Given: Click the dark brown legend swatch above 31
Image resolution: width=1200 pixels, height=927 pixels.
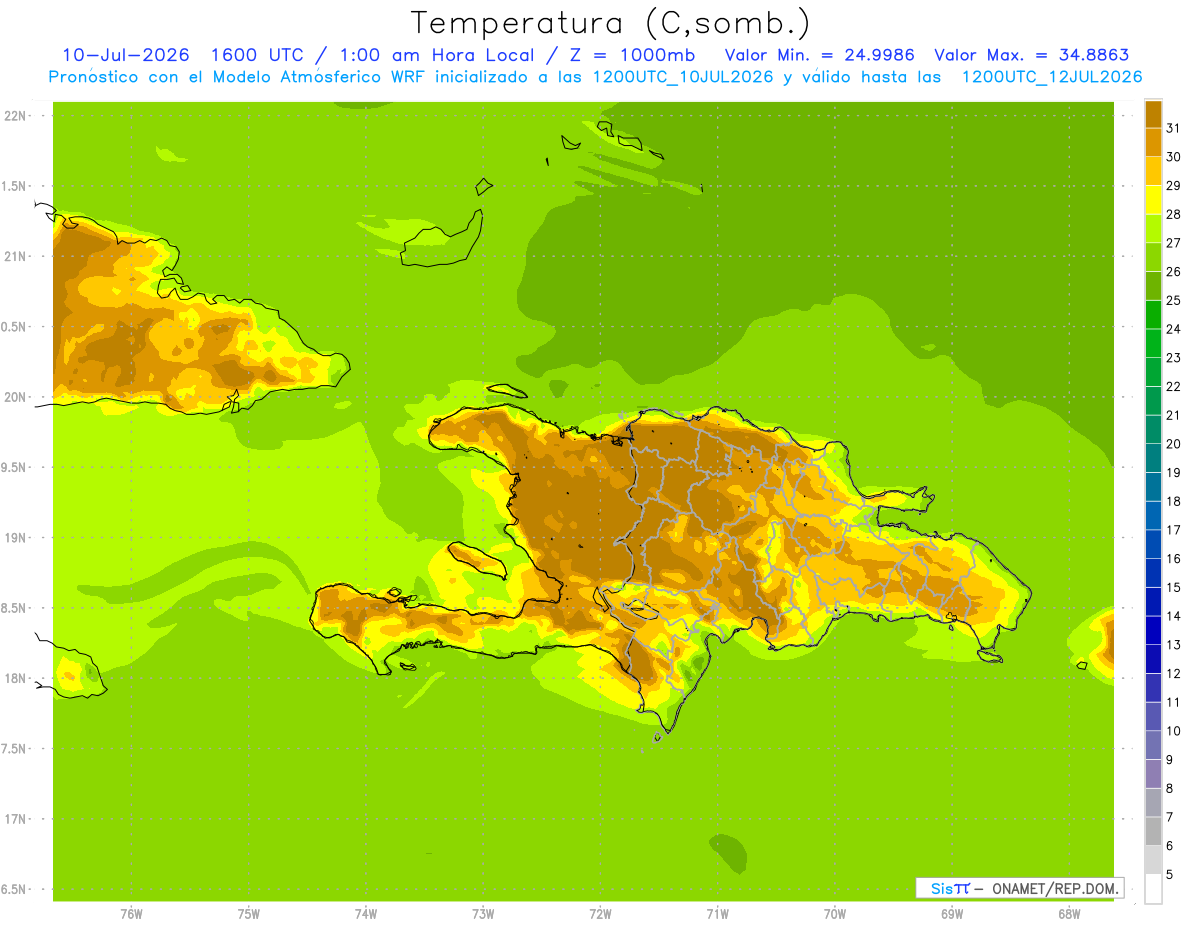Looking at the screenshot, I should 1153,114.
